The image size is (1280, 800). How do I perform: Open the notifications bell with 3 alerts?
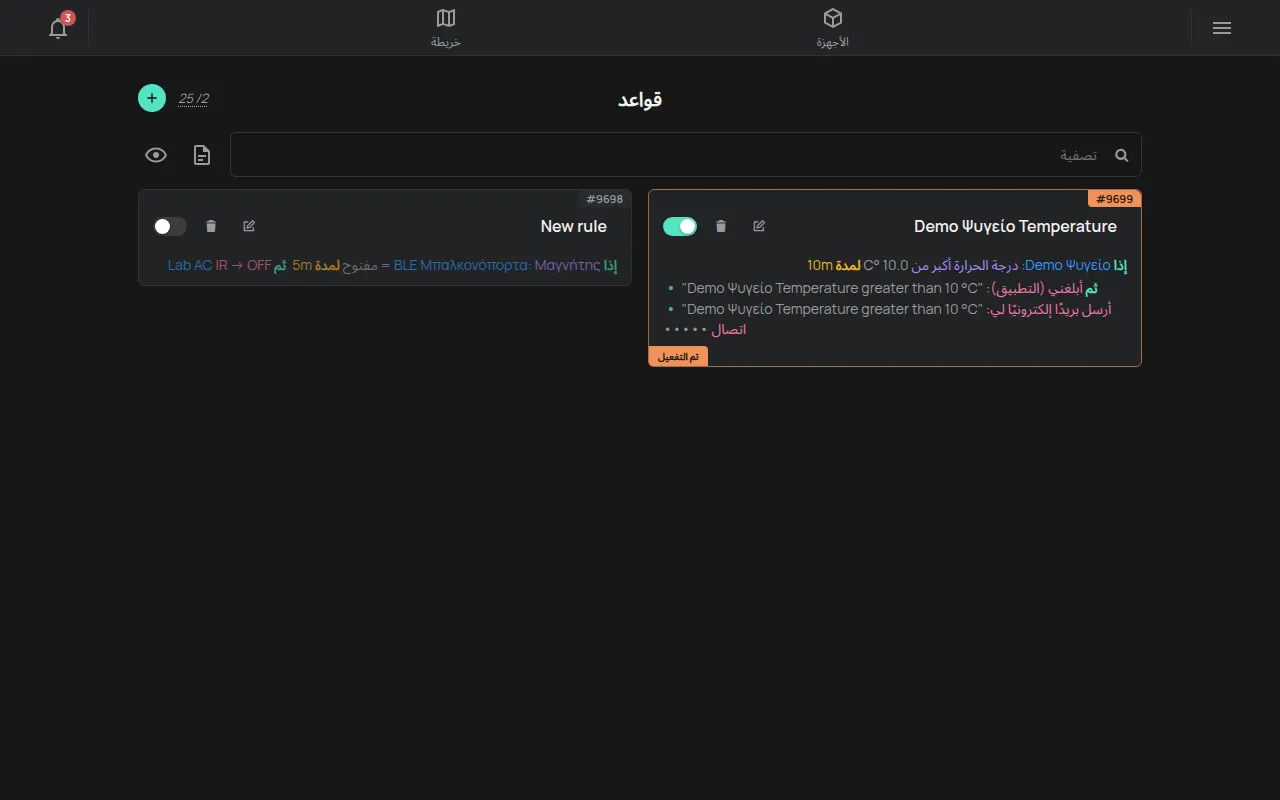tap(58, 28)
